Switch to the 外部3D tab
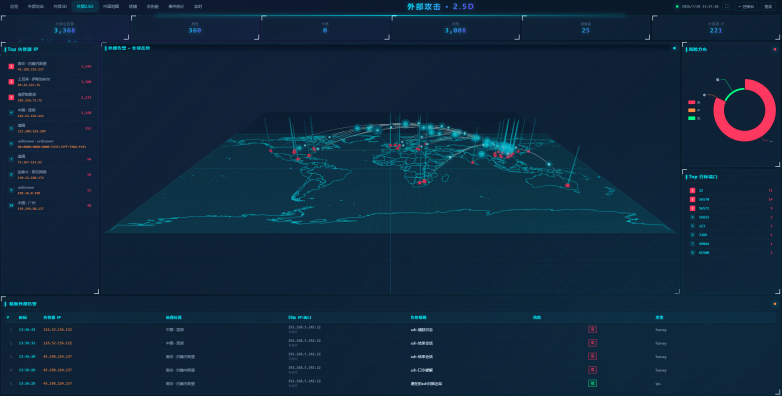Image resolution: width=782 pixels, height=396 pixels. click(x=60, y=6)
